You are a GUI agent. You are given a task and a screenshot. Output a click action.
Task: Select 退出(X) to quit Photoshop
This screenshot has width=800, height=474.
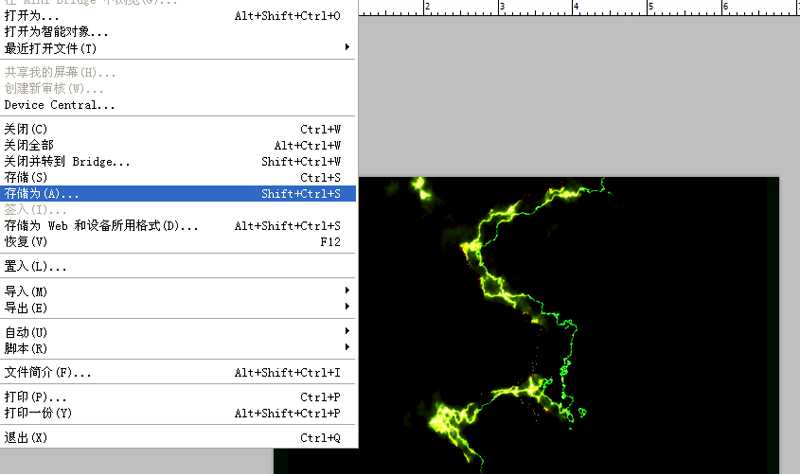click(x=26, y=438)
